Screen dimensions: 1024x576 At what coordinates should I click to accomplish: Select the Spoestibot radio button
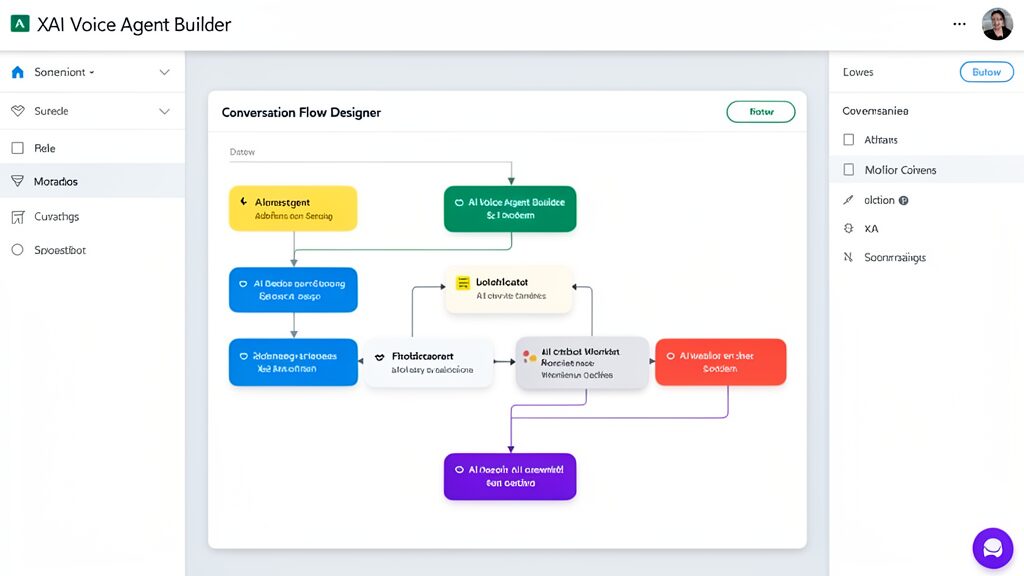18,249
